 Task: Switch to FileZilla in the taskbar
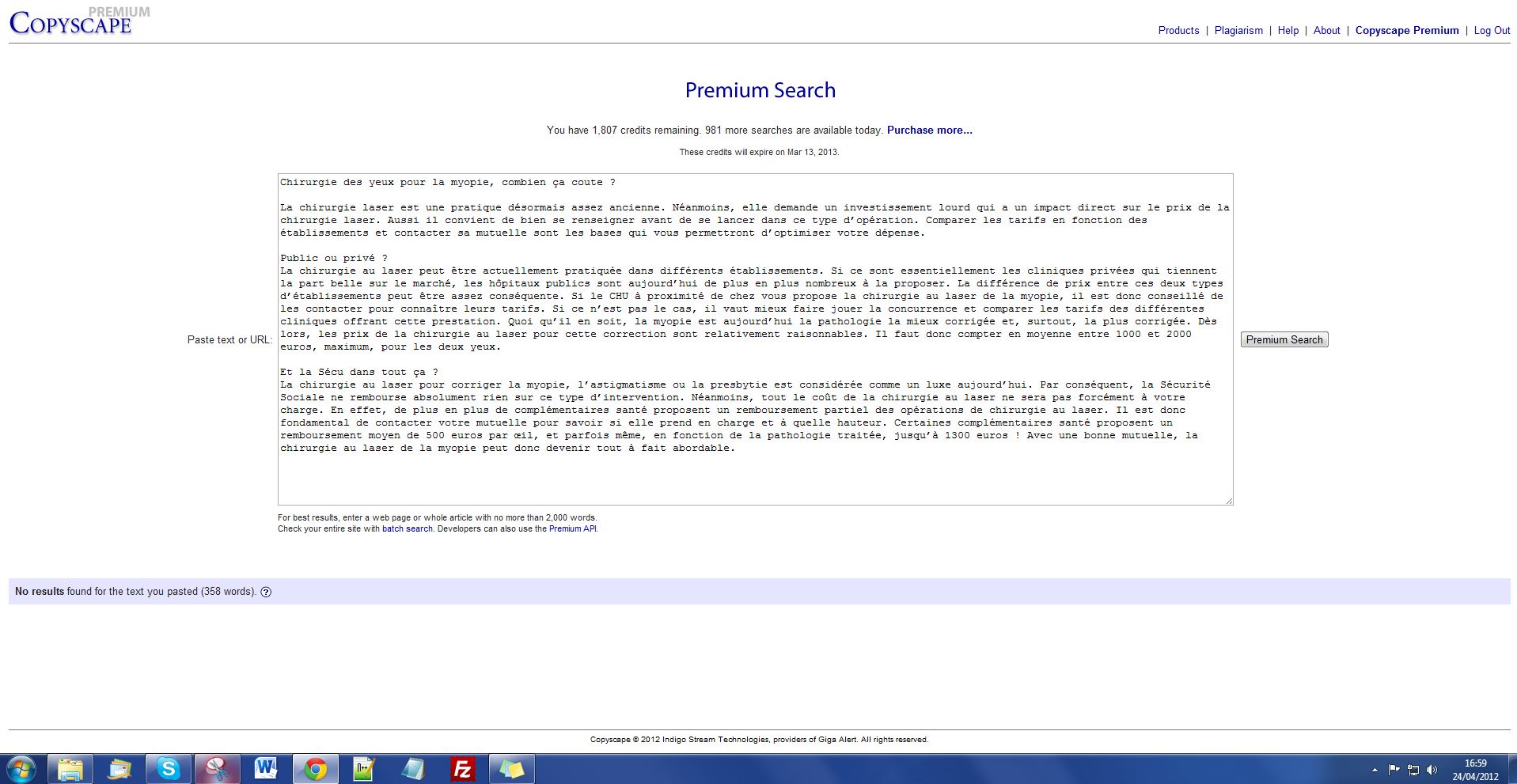[x=462, y=768]
